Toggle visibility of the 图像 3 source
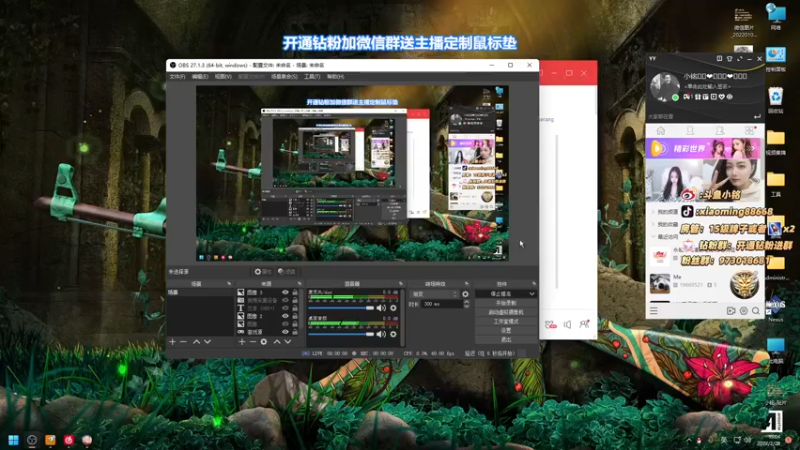This screenshot has height=450, width=800. click(285, 292)
